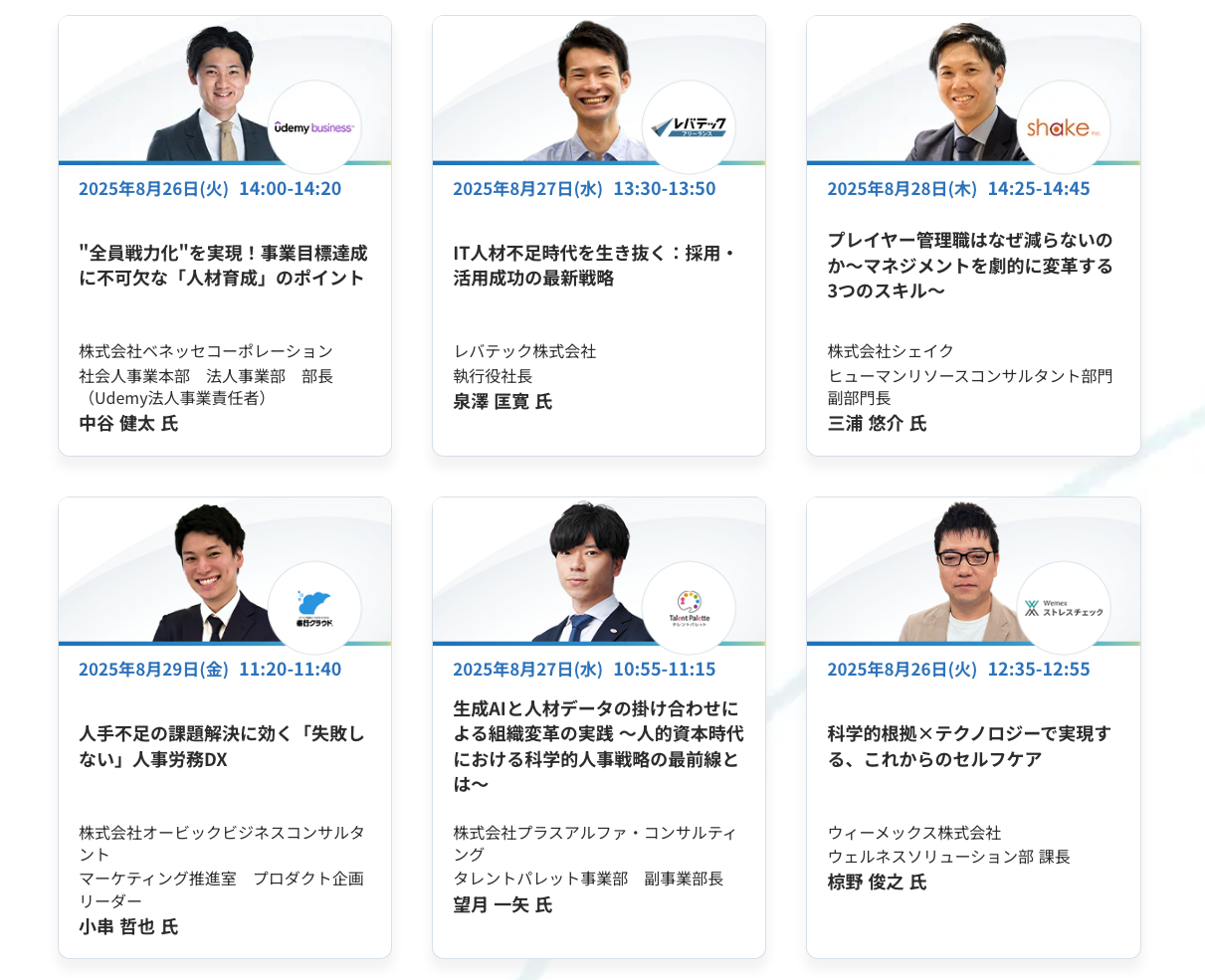
Task: Open session titled "全員戦力化"を実現
Action: click(x=223, y=266)
